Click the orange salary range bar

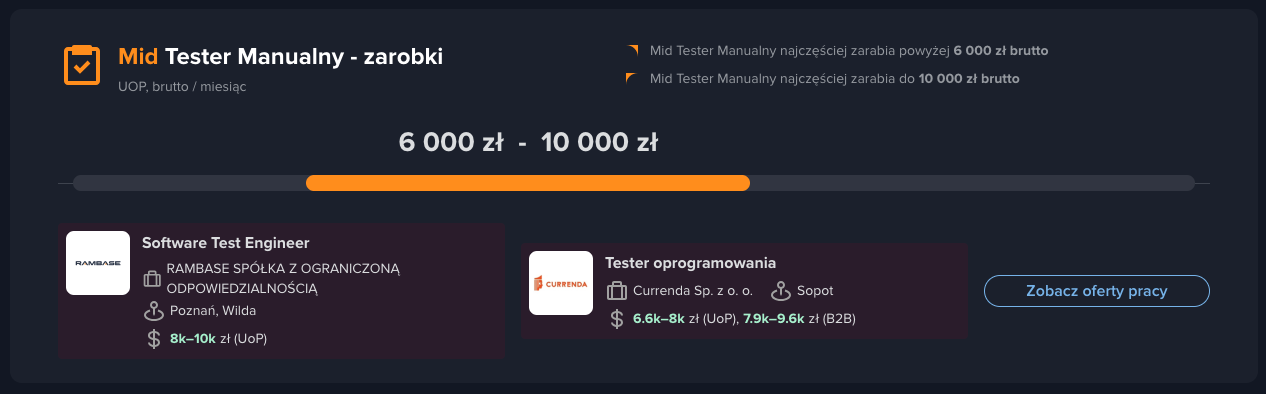(528, 183)
